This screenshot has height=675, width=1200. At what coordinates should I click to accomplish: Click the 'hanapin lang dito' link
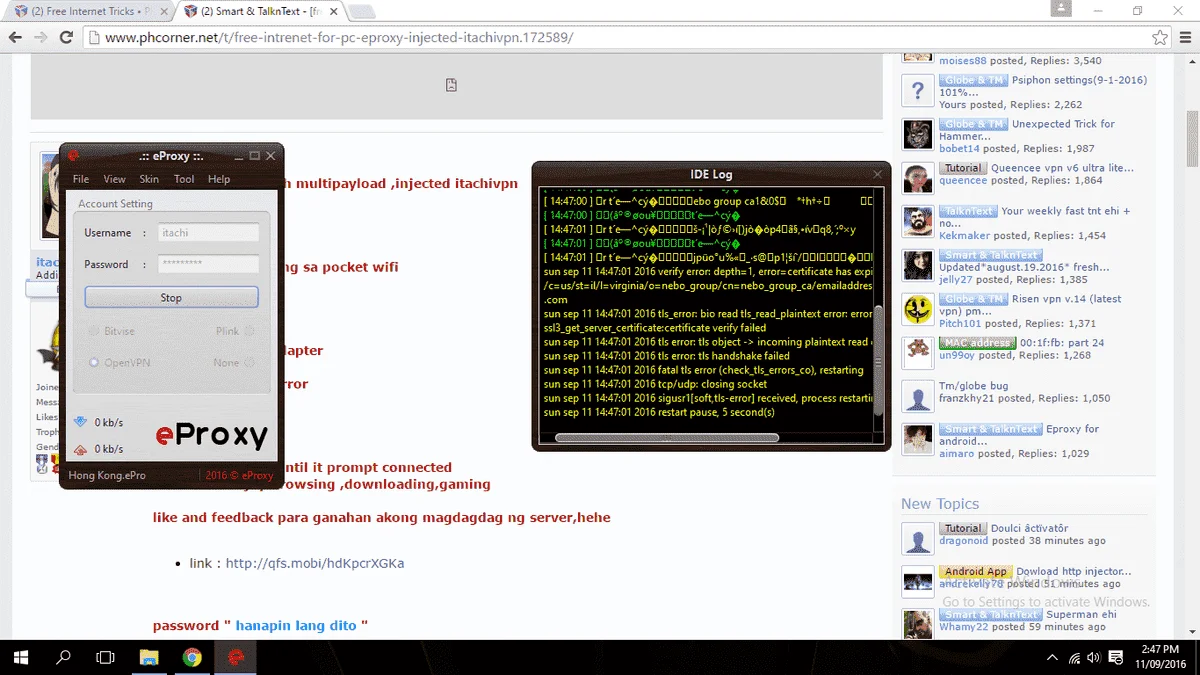tap(296, 625)
